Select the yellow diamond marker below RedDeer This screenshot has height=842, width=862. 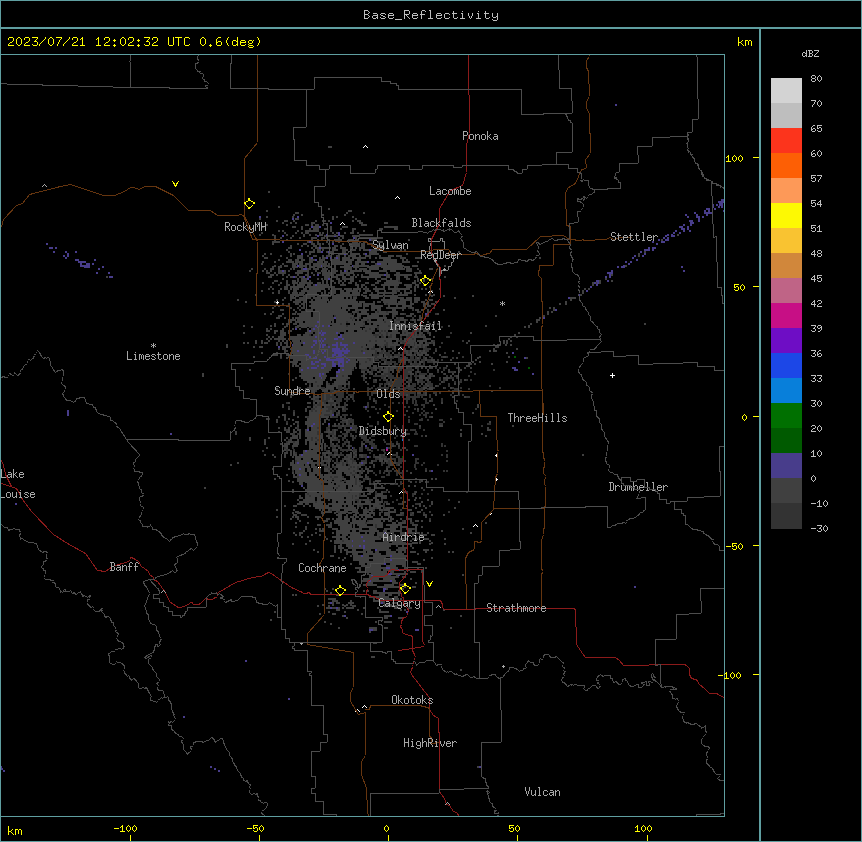click(x=426, y=281)
